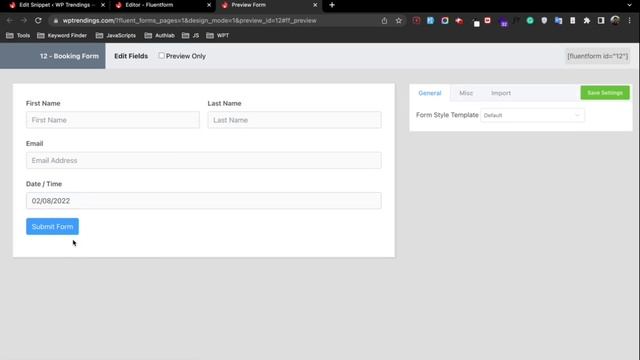Screen dimensions: 640x360
Task: Click the First Name input field
Action: [x=113, y=120]
